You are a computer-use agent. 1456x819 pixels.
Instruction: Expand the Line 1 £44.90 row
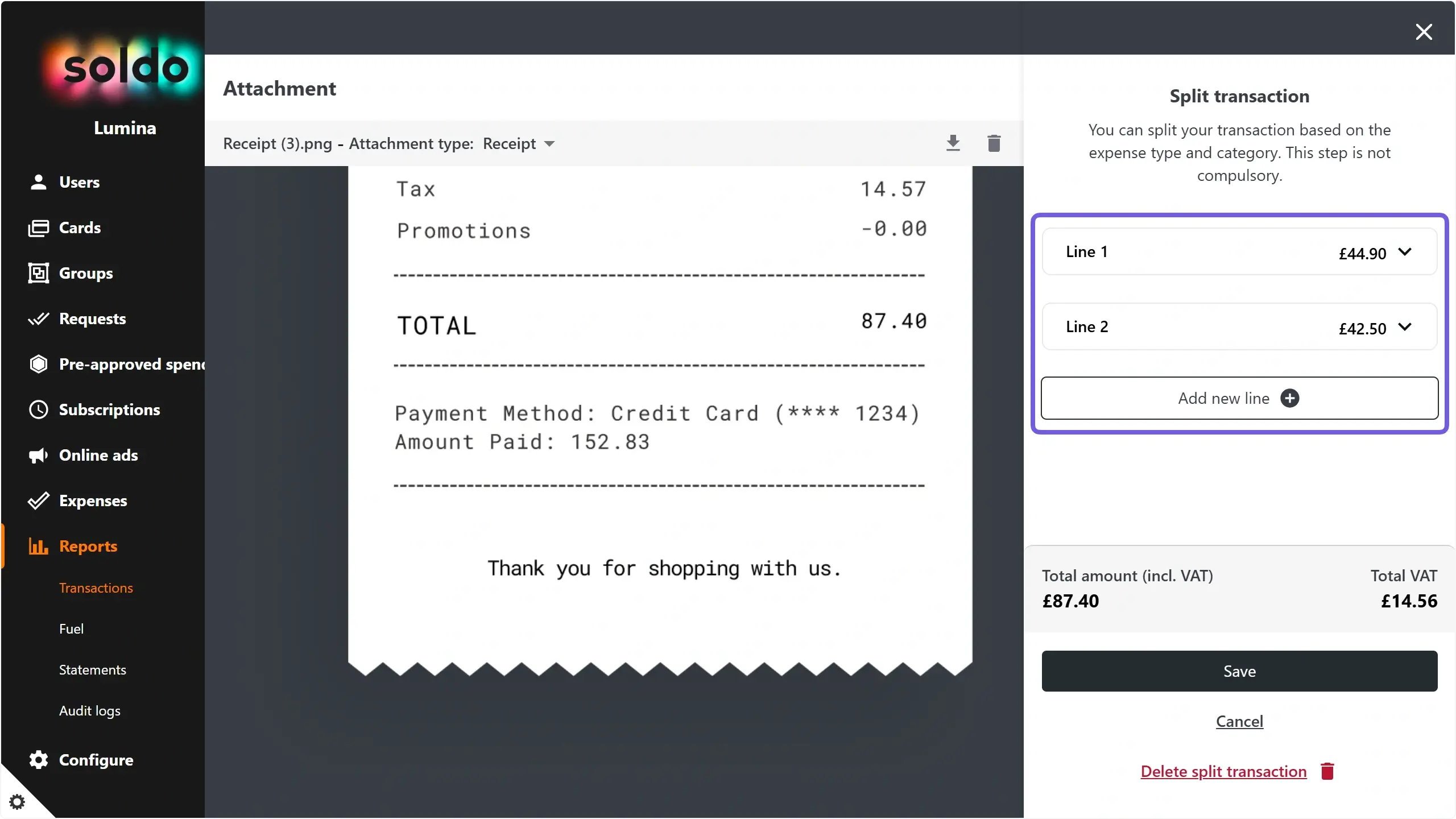(x=1404, y=252)
